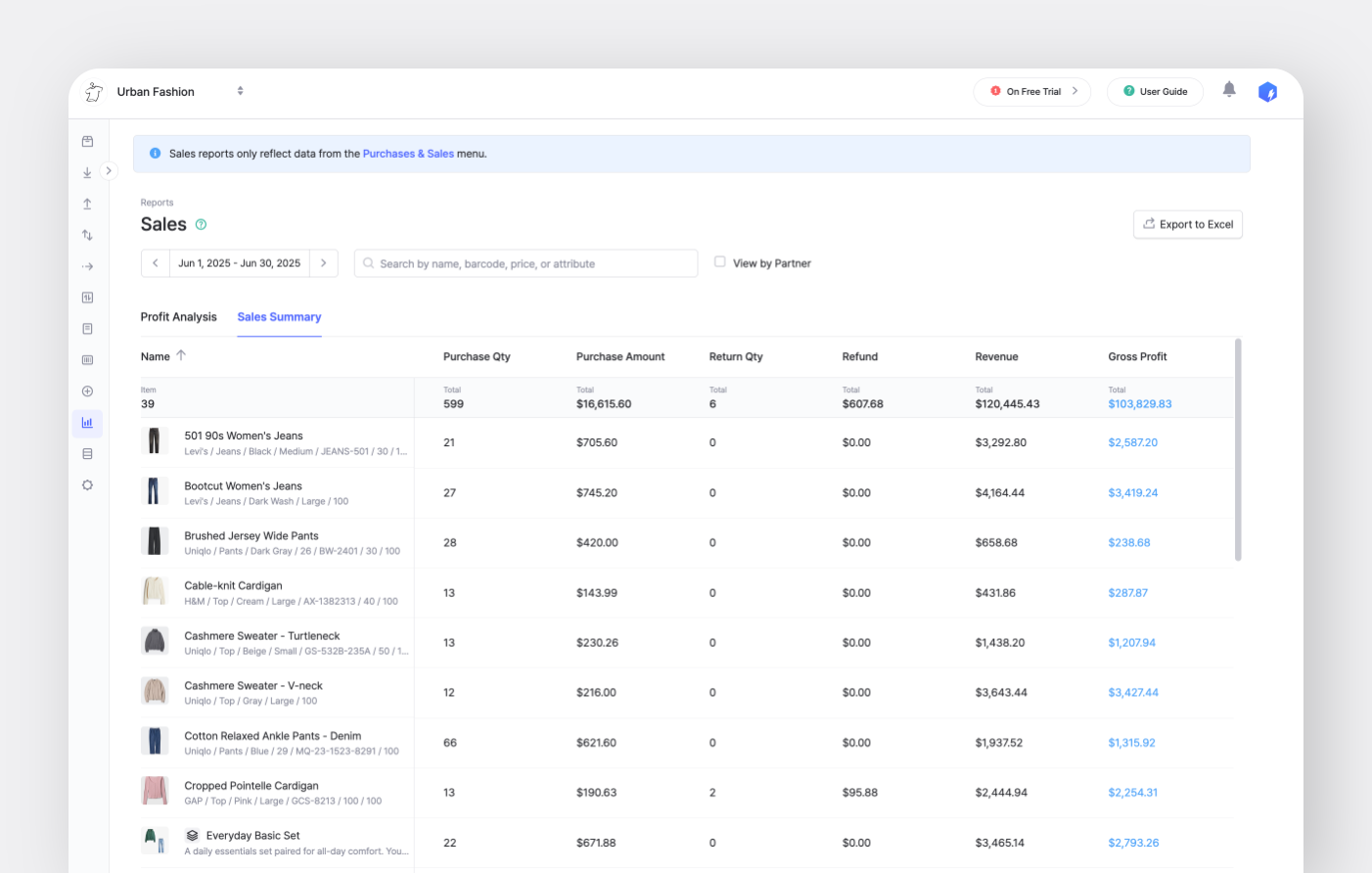Go to the next date range period
Image resolution: width=1372 pixels, height=873 pixels.
(324, 263)
